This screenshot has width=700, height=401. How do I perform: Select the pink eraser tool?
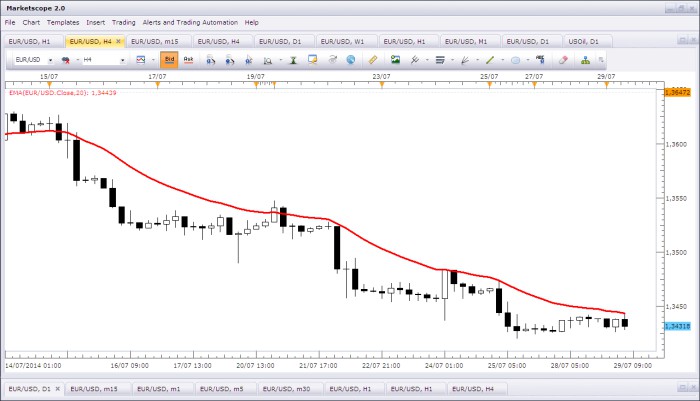tap(563, 59)
